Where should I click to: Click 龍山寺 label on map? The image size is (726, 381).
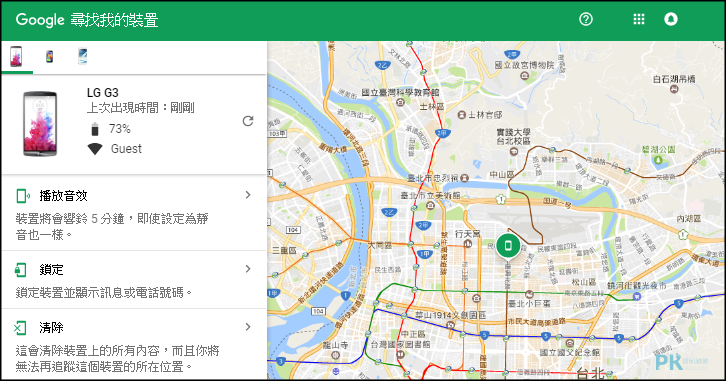pos(335,345)
